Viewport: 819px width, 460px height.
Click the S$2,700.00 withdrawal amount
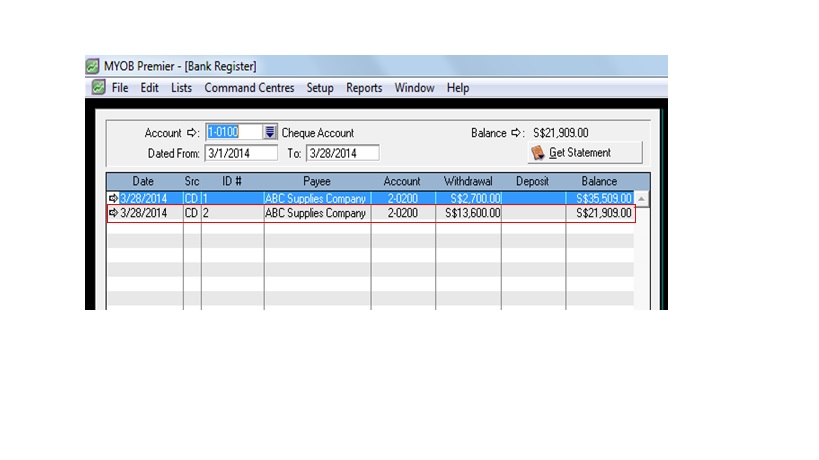pos(475,198)
